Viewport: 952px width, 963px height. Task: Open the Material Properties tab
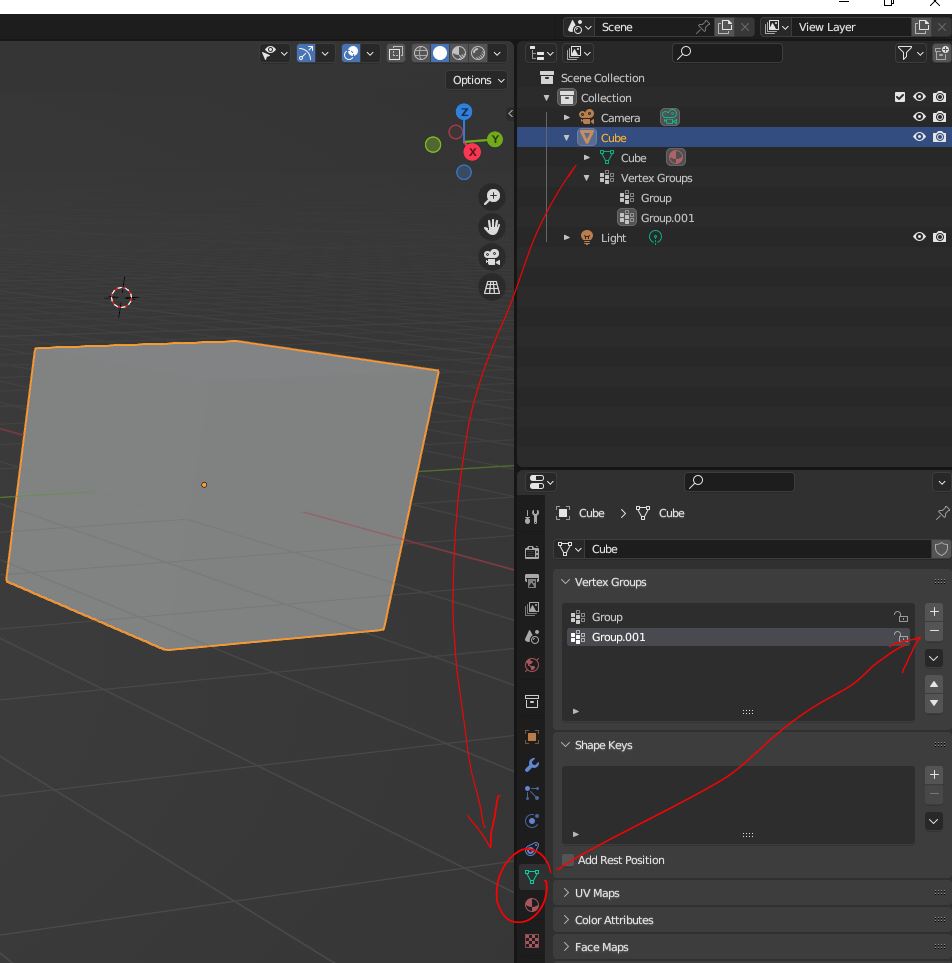[532, 905]
